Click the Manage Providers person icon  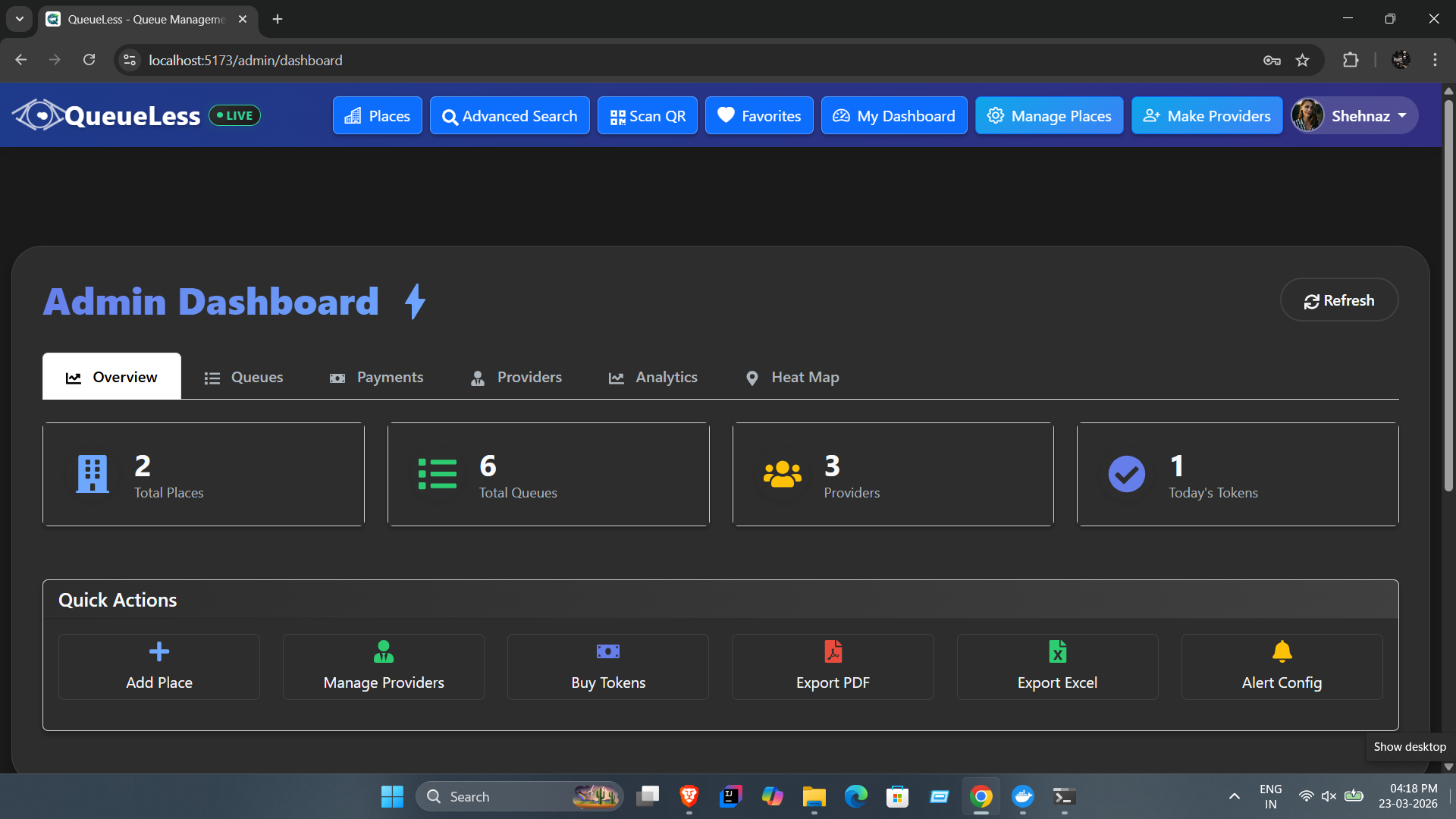pyautogui.click(x=384, y=651)
